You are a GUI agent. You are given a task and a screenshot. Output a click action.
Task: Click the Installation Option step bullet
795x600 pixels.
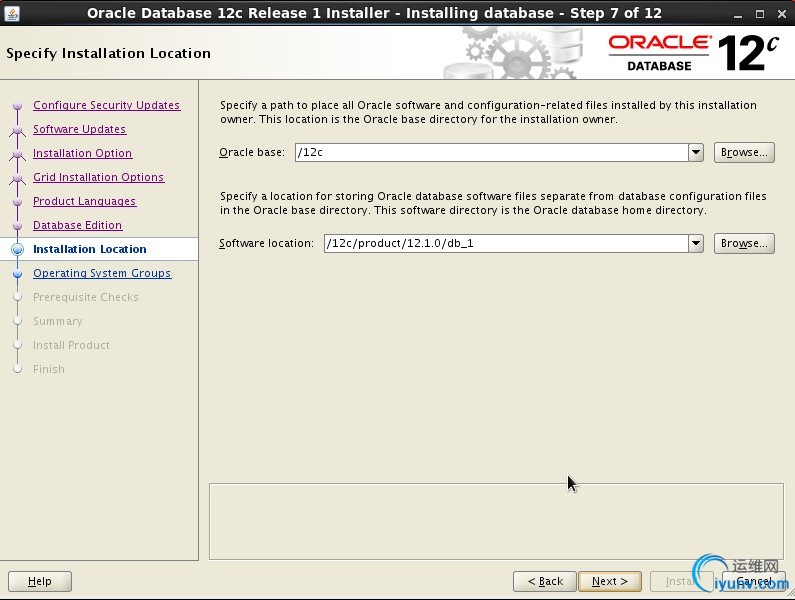(x=18, y=154)
